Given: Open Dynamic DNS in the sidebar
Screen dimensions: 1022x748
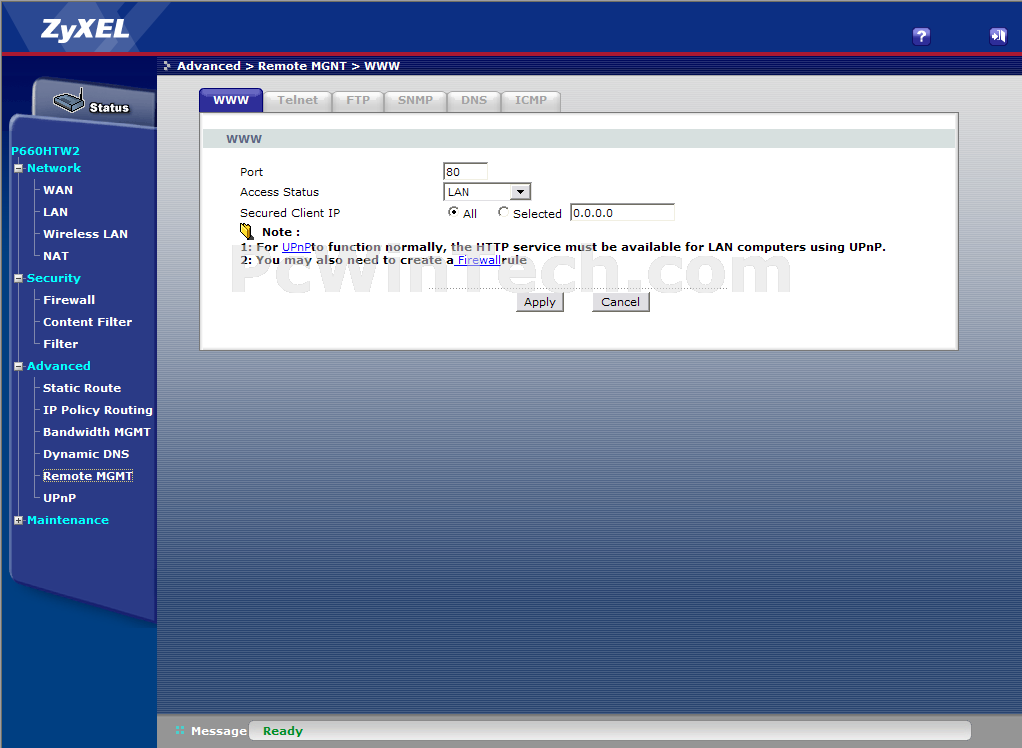Looking at the screenshot, I should click(86, 454).
